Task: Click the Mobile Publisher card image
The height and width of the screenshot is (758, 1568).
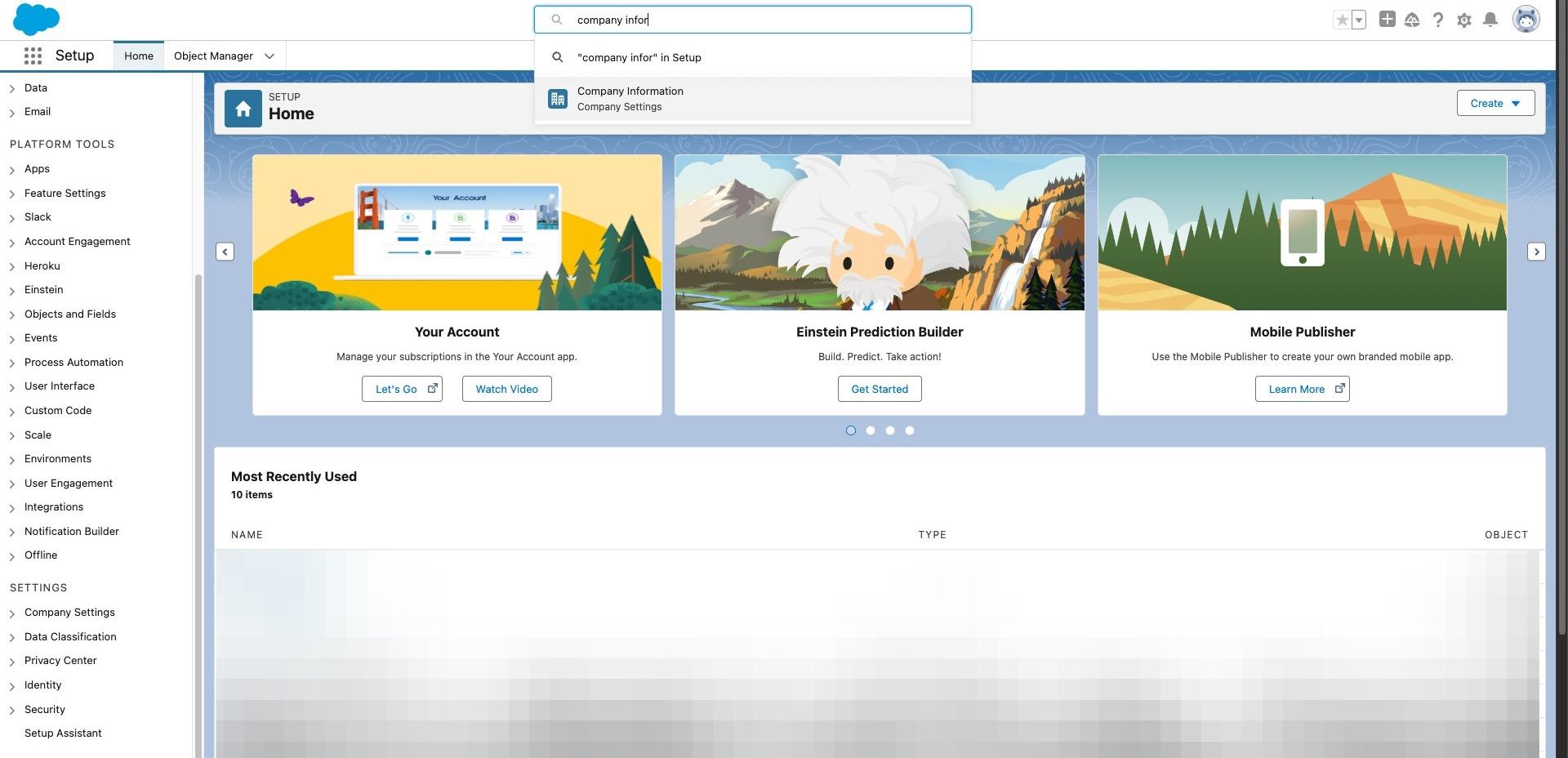Action: 1302,233
